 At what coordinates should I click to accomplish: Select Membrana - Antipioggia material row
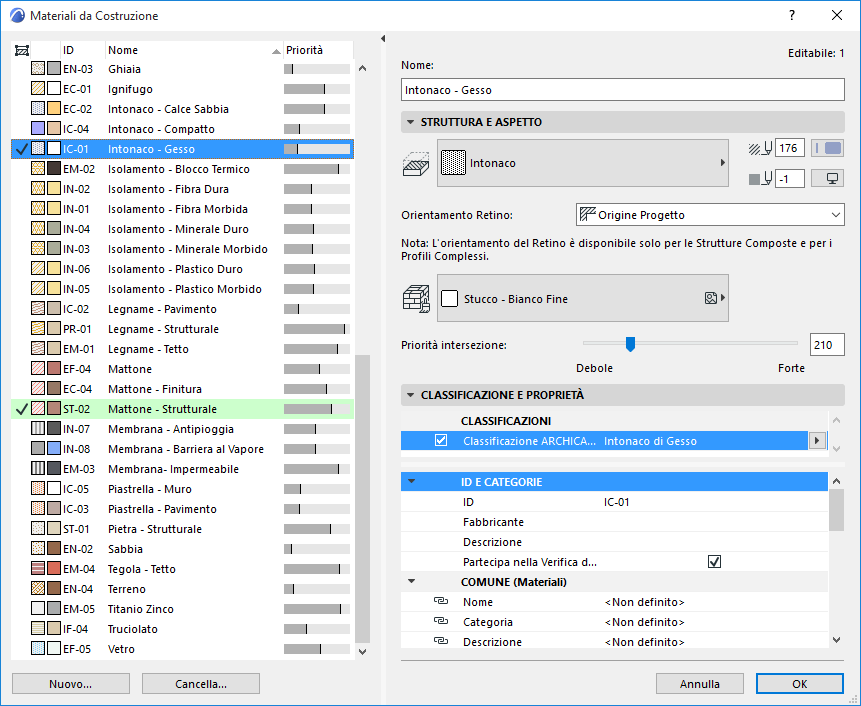[182, 429]
